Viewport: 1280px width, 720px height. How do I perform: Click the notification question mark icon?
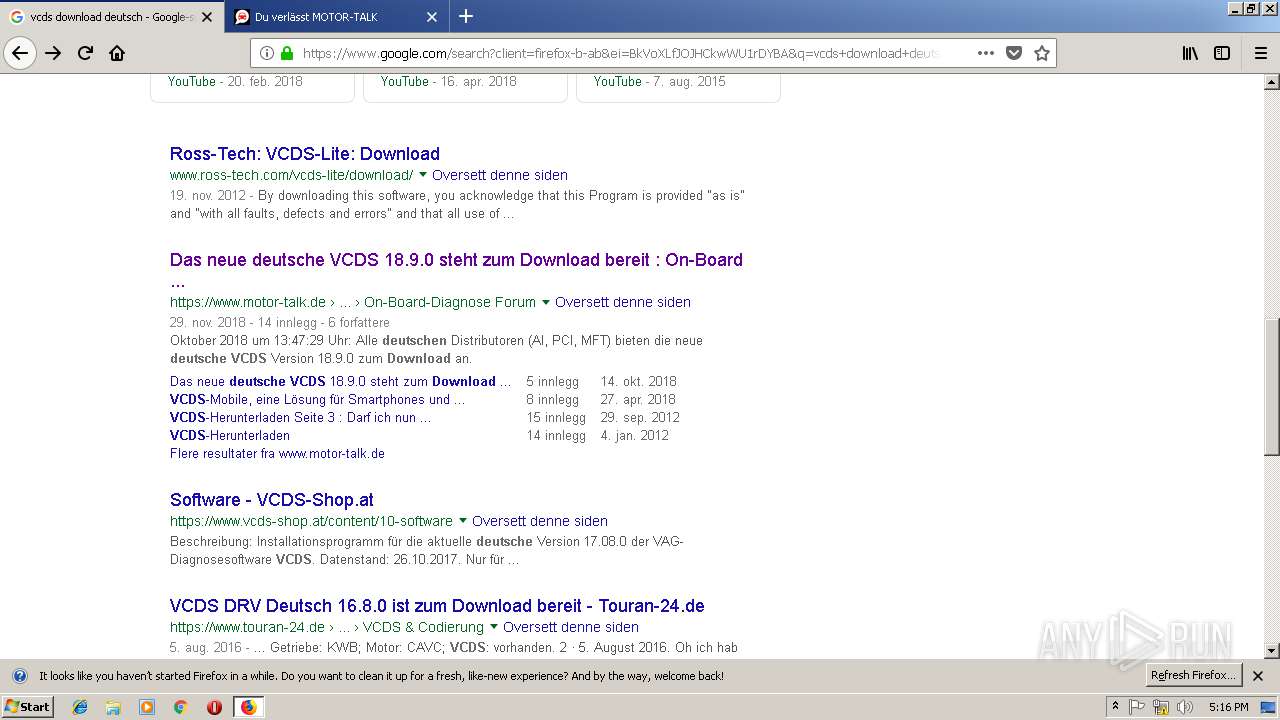click(x=20, y=676)
